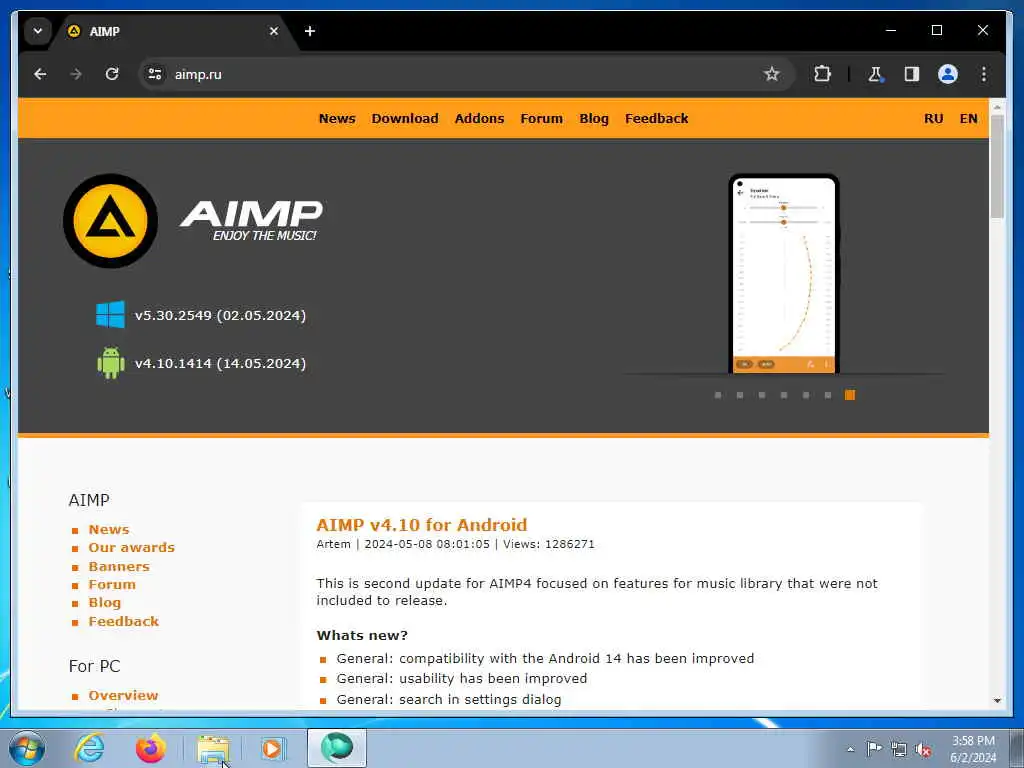Switch site language to EN

pos(968,118)
